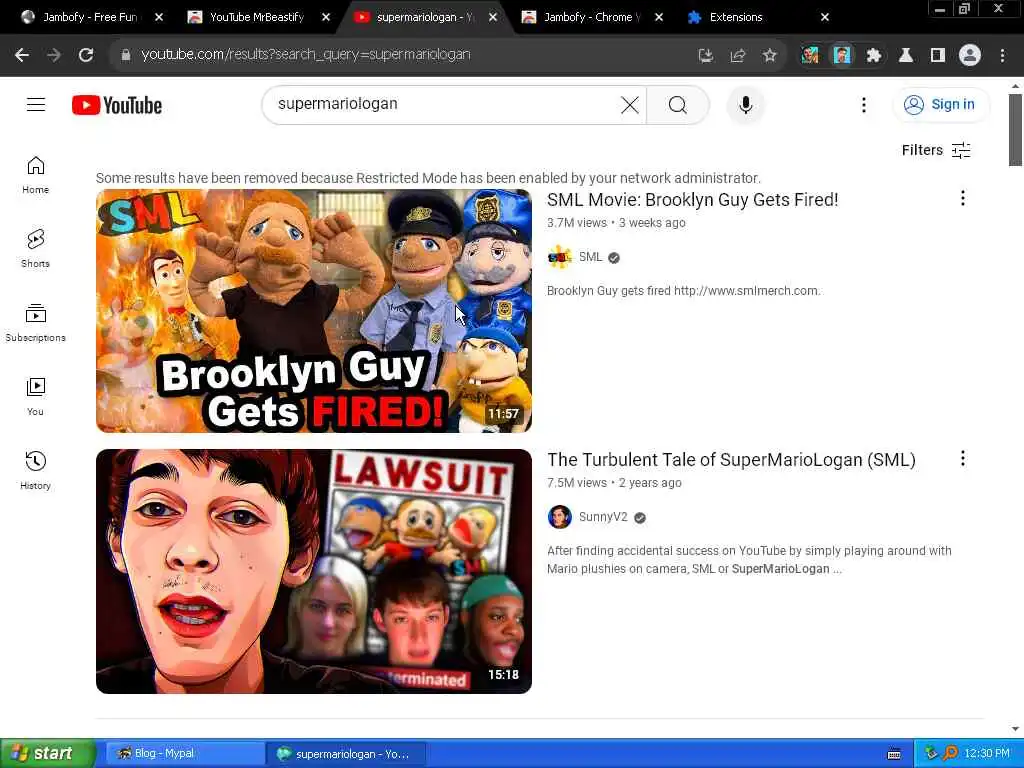Viewport: 1024px width, 768px height.
Task: Reload the page
Action: pyautogui.click(x=86, y=55)
